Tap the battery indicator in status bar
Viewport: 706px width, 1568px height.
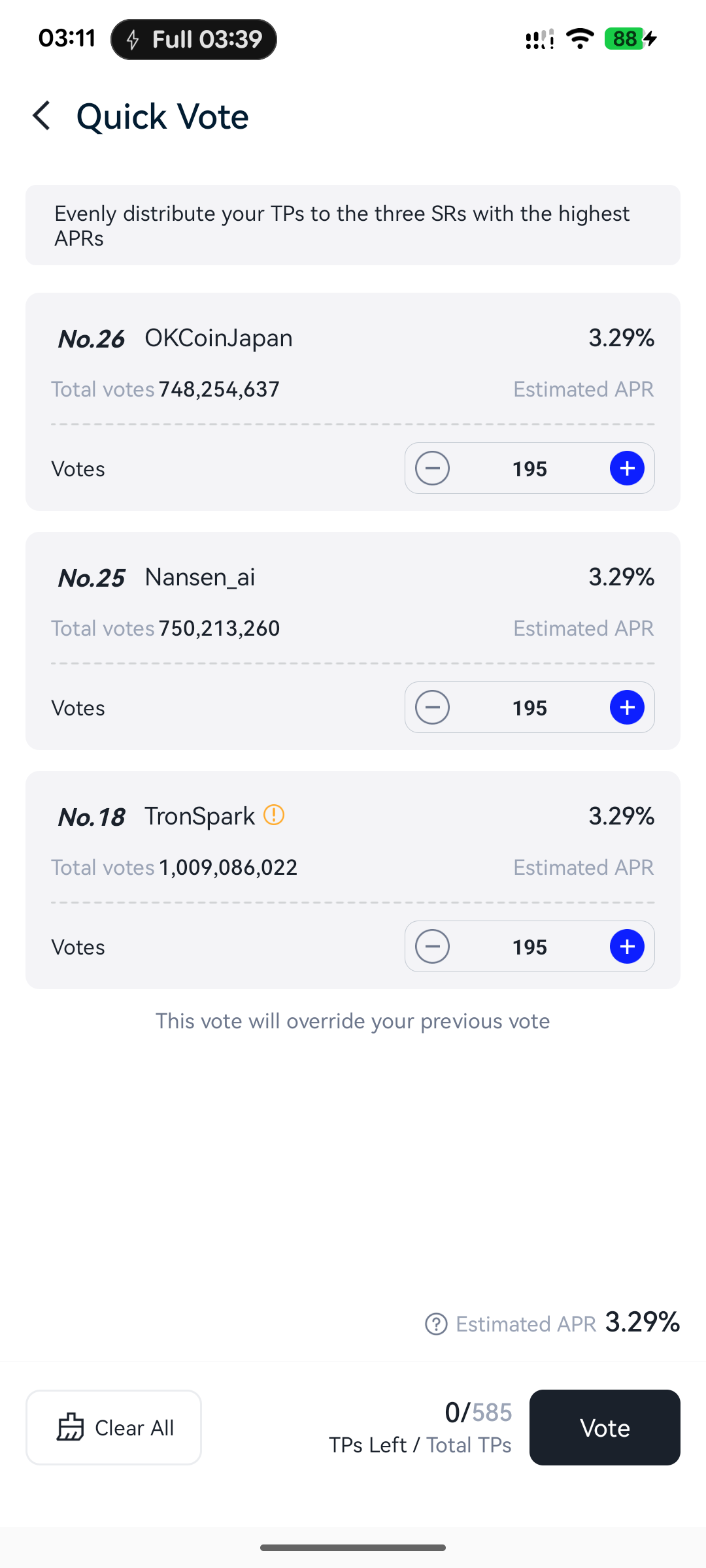[630, 39]
